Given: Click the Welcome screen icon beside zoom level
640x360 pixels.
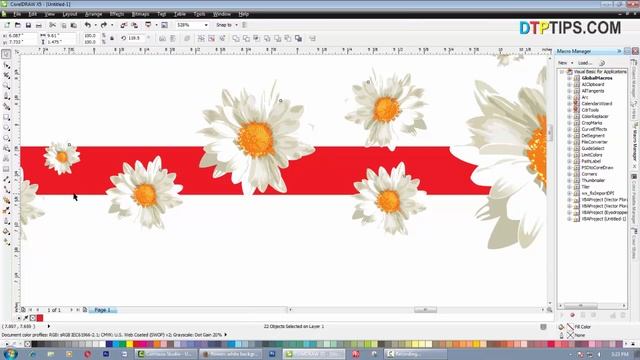Looking at the screenshot, I should click(x=164, y=25).
